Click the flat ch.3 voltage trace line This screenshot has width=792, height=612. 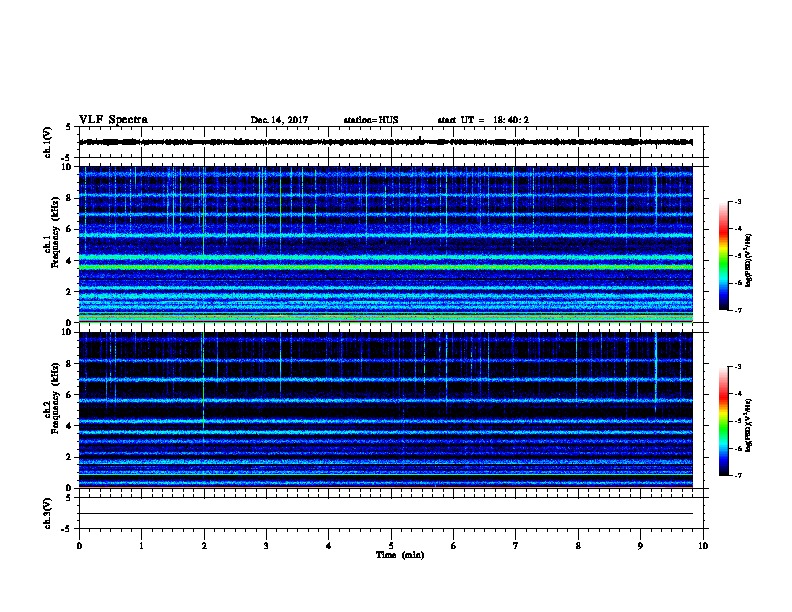386,514
